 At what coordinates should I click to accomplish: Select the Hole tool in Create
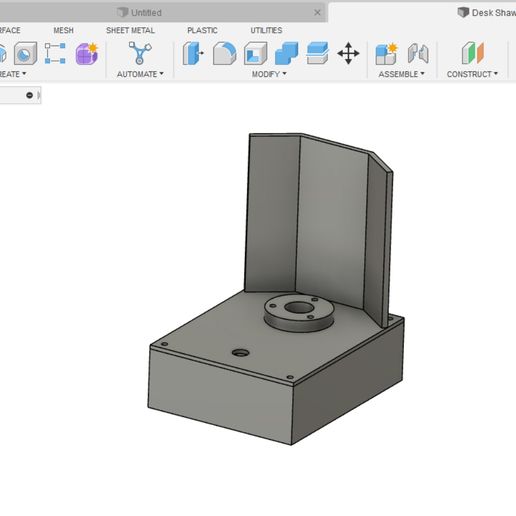pos(25,53)
